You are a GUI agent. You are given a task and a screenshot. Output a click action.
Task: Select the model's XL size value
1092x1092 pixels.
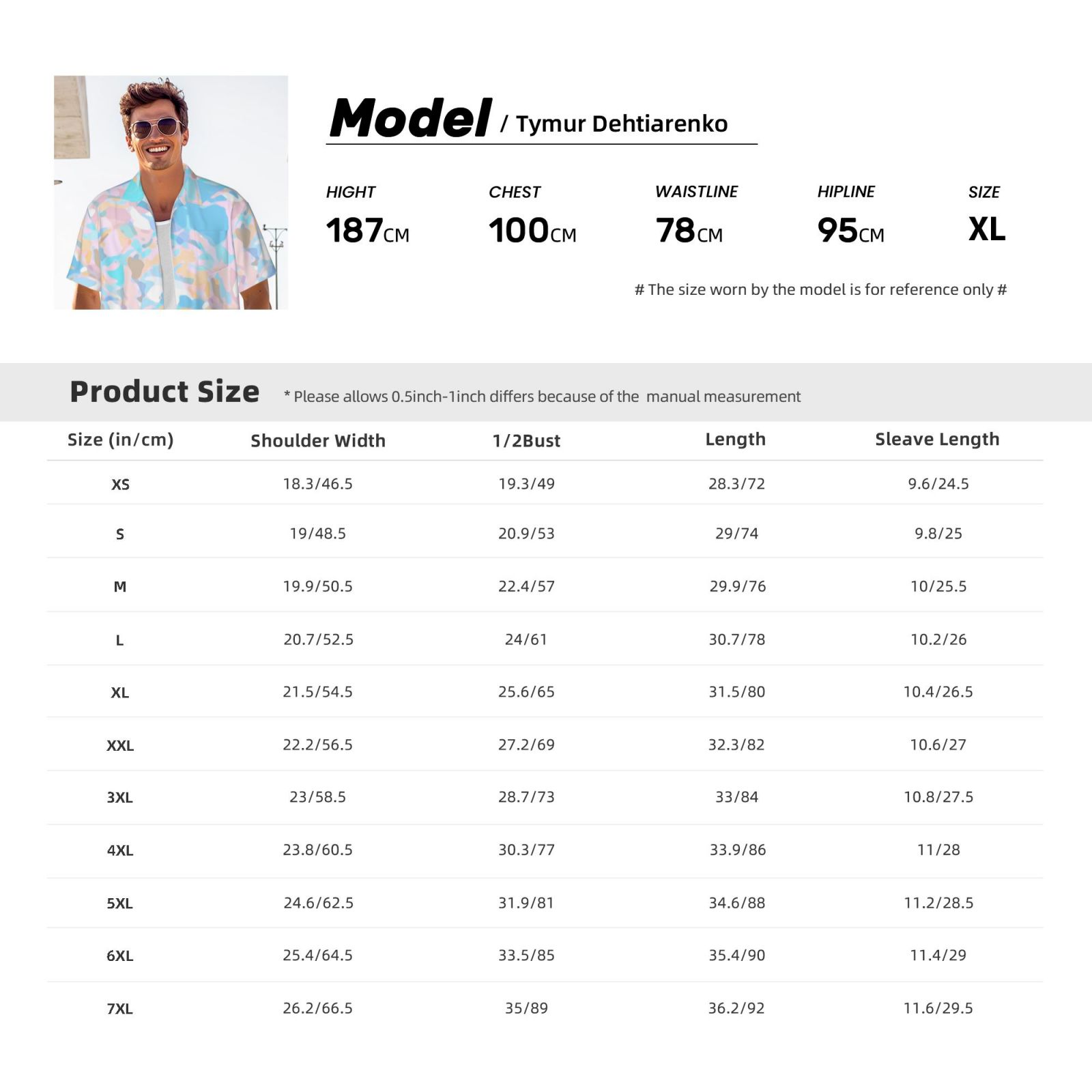click(x=987, y=229)
